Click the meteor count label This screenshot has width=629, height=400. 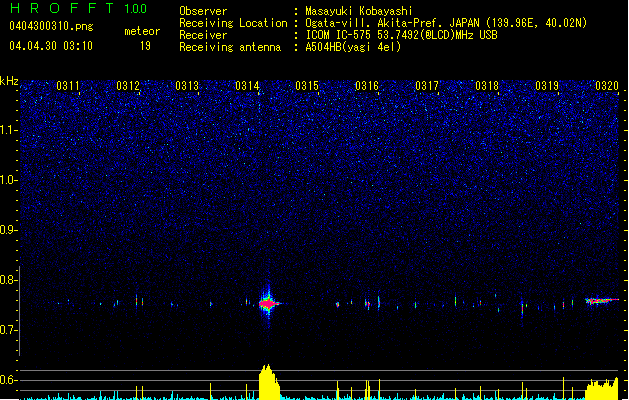click(x=142, y=31)
